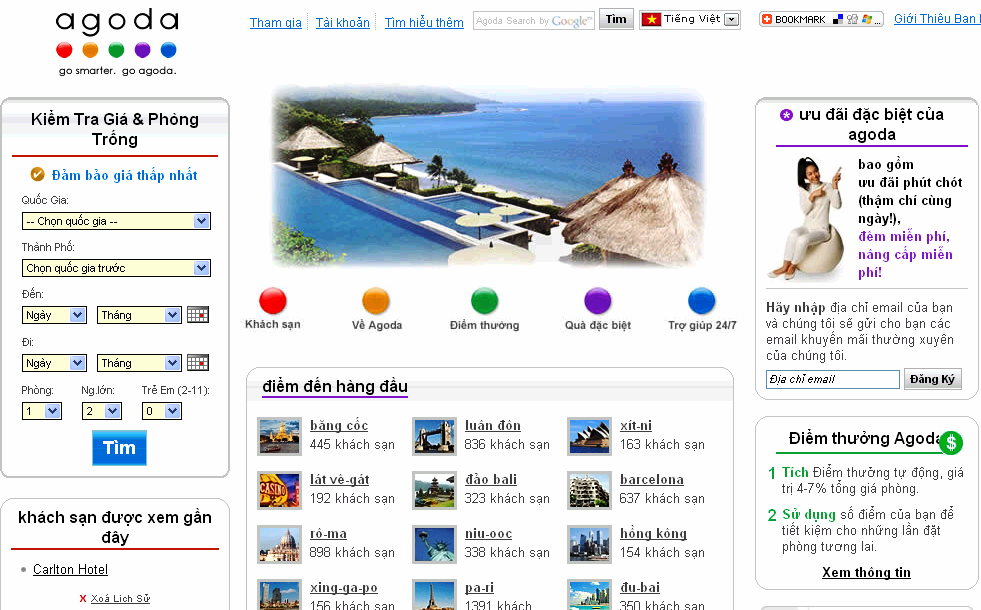Click the purple Quà đặc biệt ball icon

click(597, 301)
